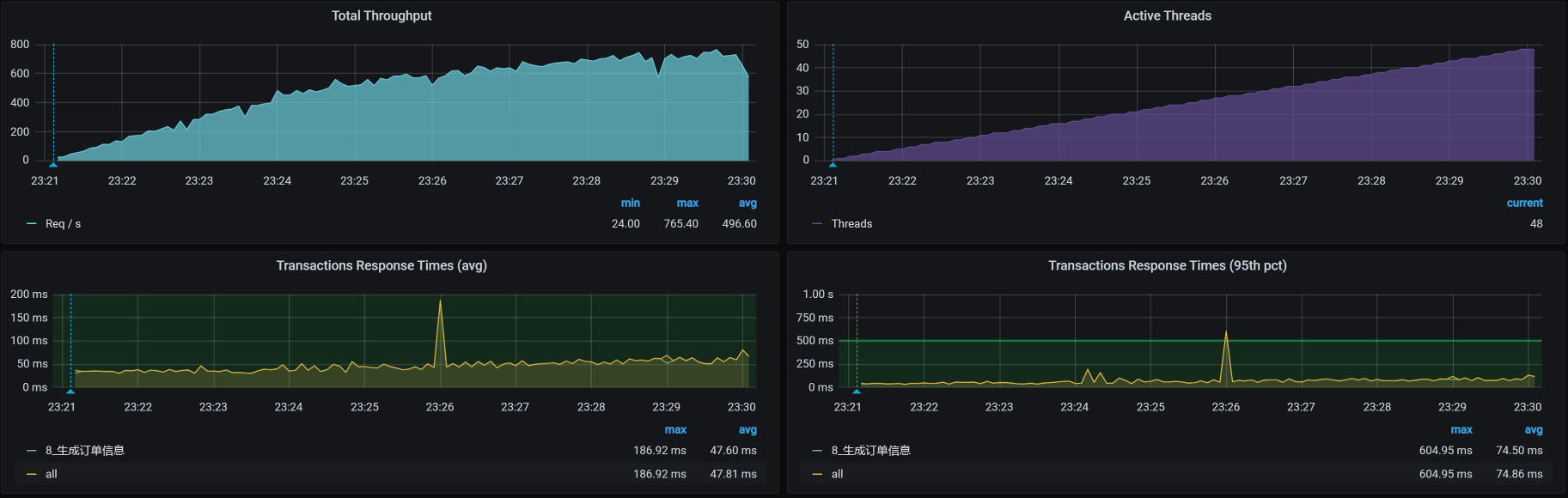Sort Active Threads legend by current column

tap(1524, 203)
